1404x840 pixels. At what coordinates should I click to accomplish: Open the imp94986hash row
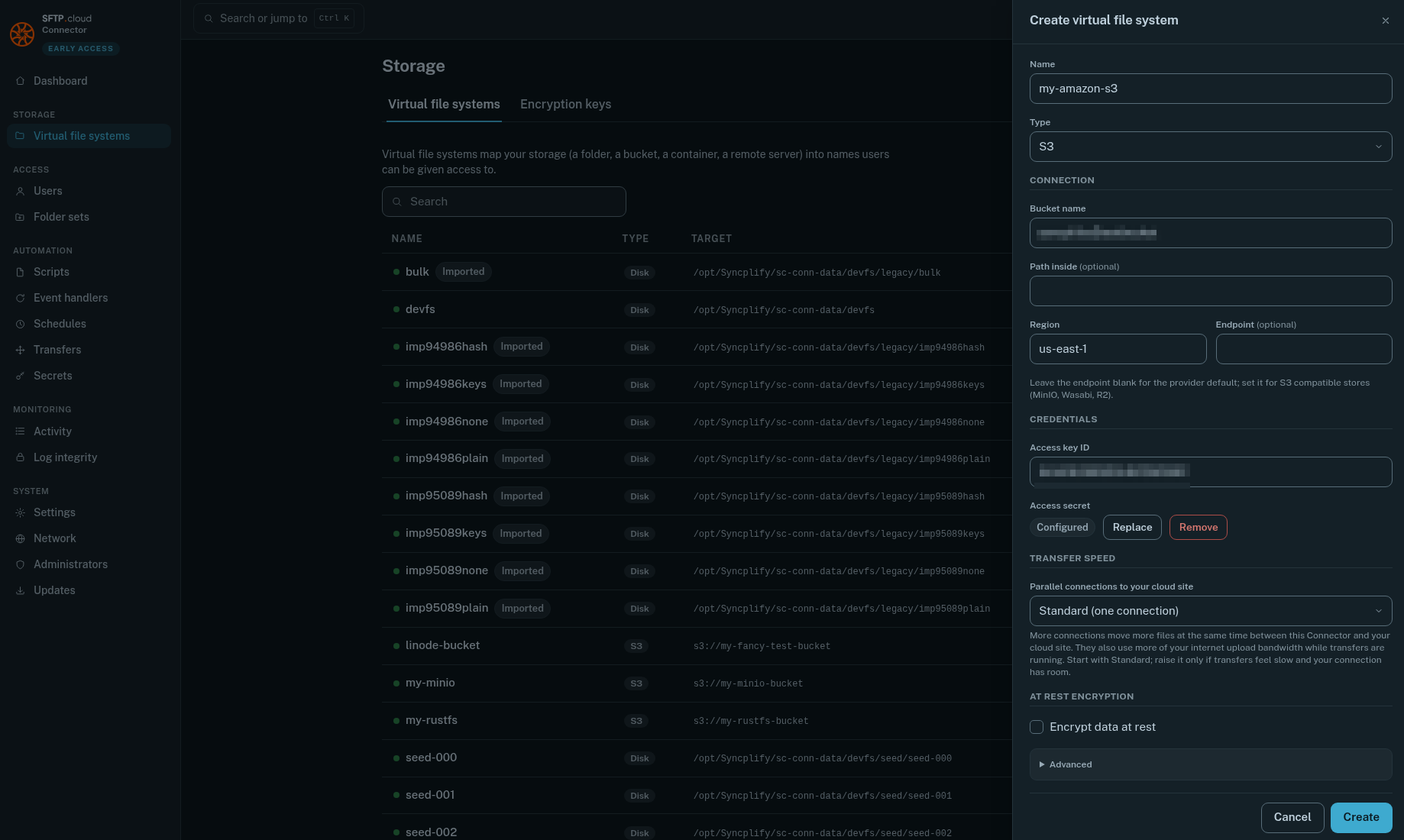(x=697, y=347)
